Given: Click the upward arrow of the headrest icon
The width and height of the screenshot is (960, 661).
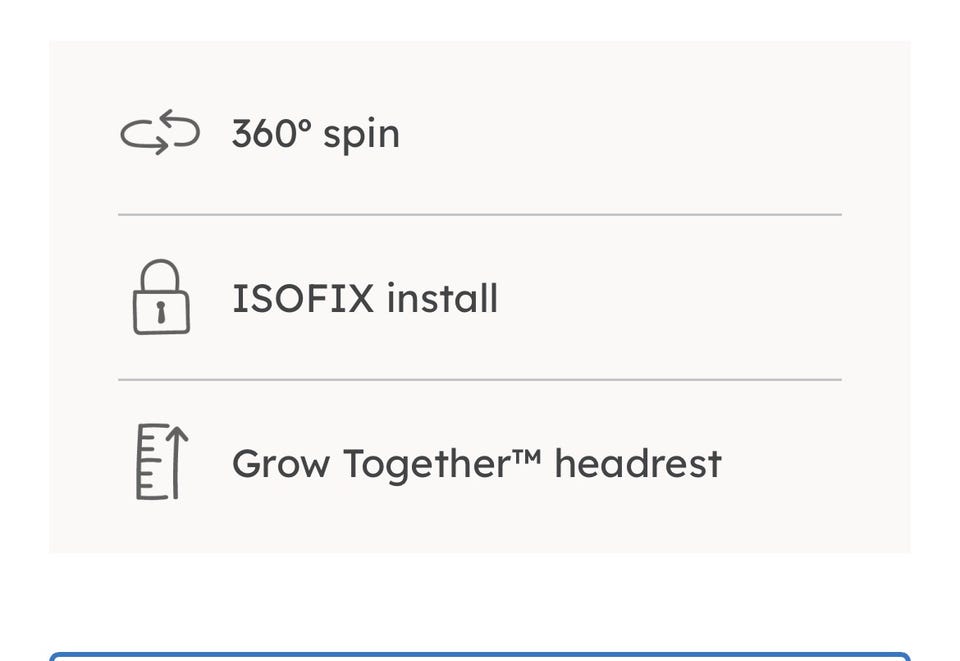Looking at the screenshot, I should [x=177, y=460].
